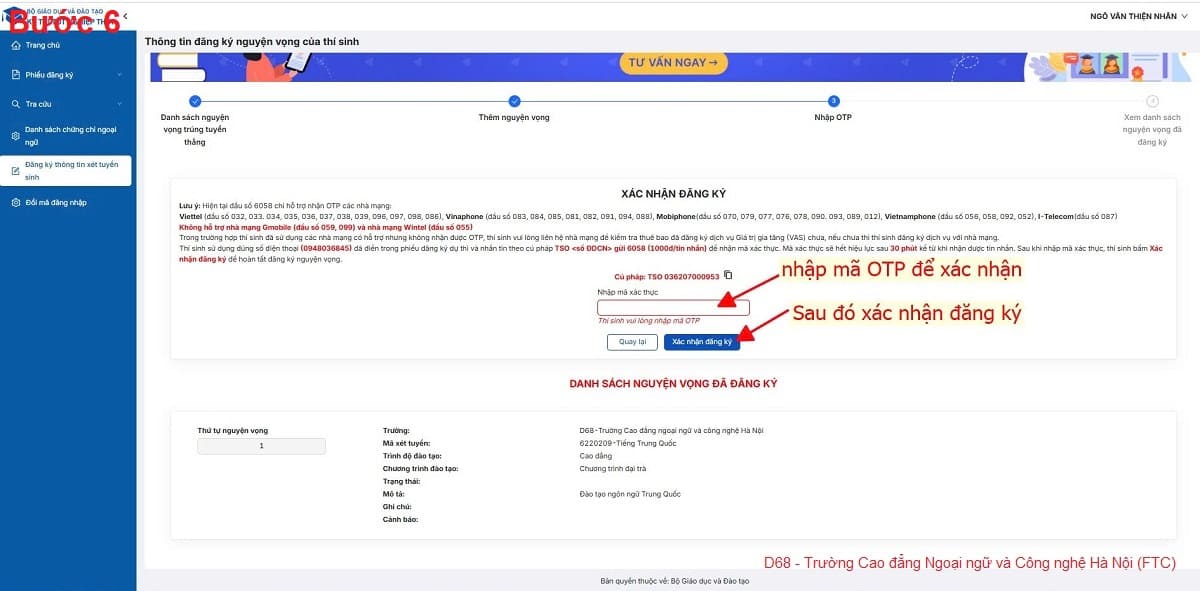Copy the TSO syntax with the copy icon

tap(728, 275)
